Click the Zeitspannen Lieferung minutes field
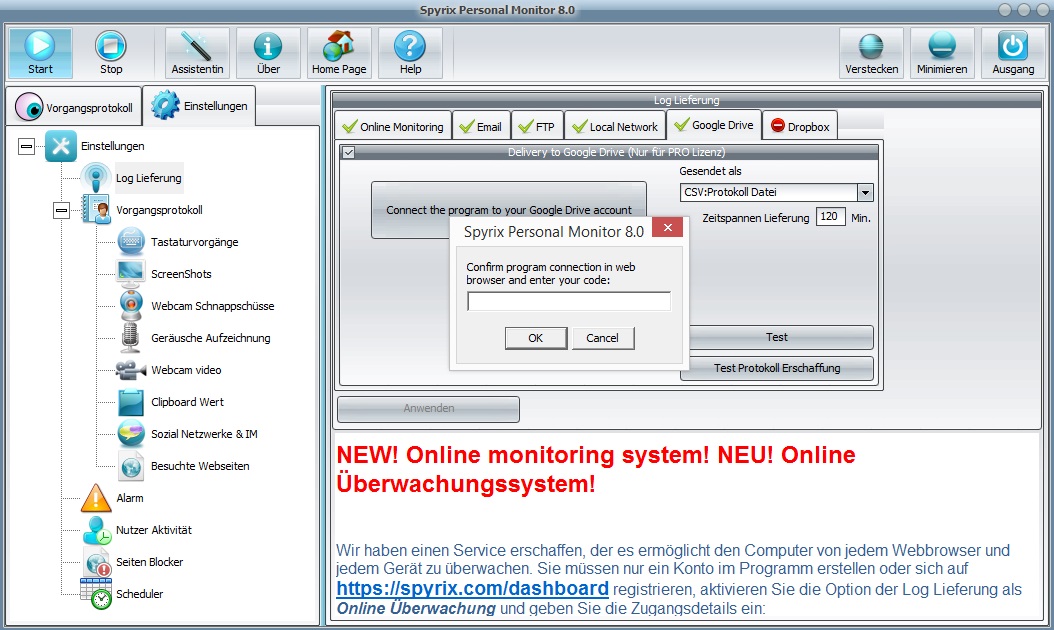 [830, 216]
